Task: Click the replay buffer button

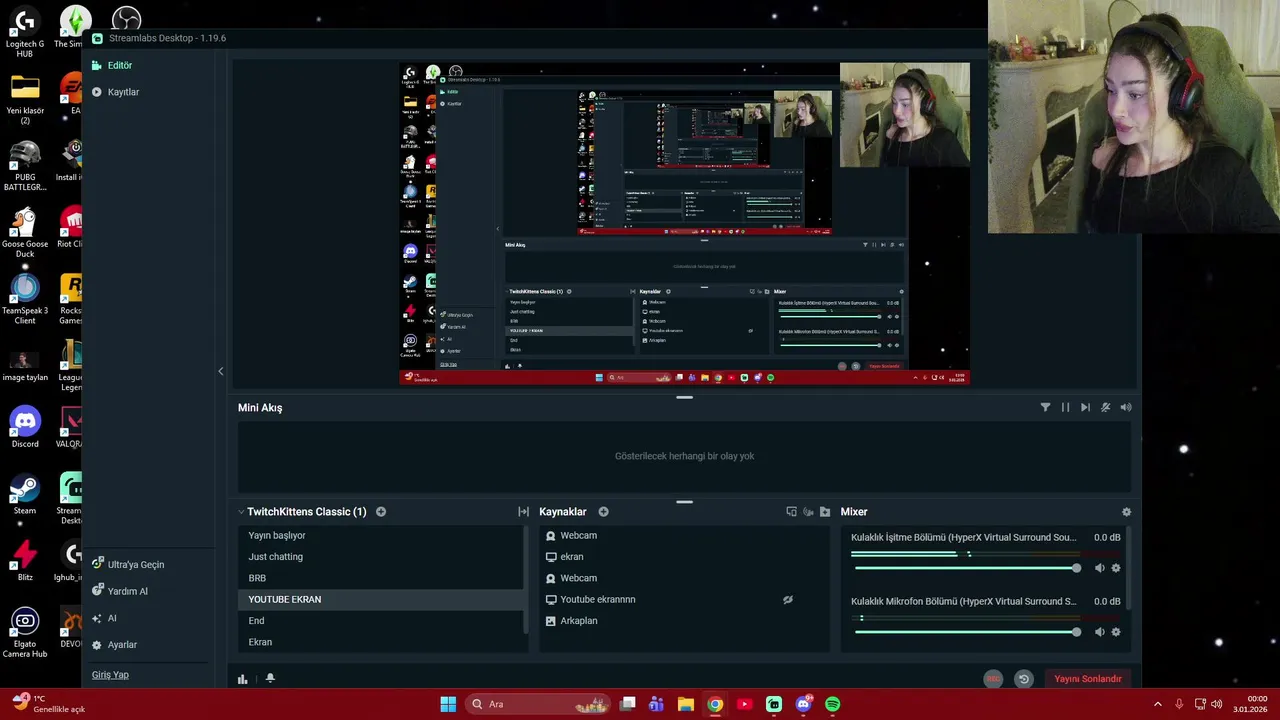Action: tap(1023, 679)
